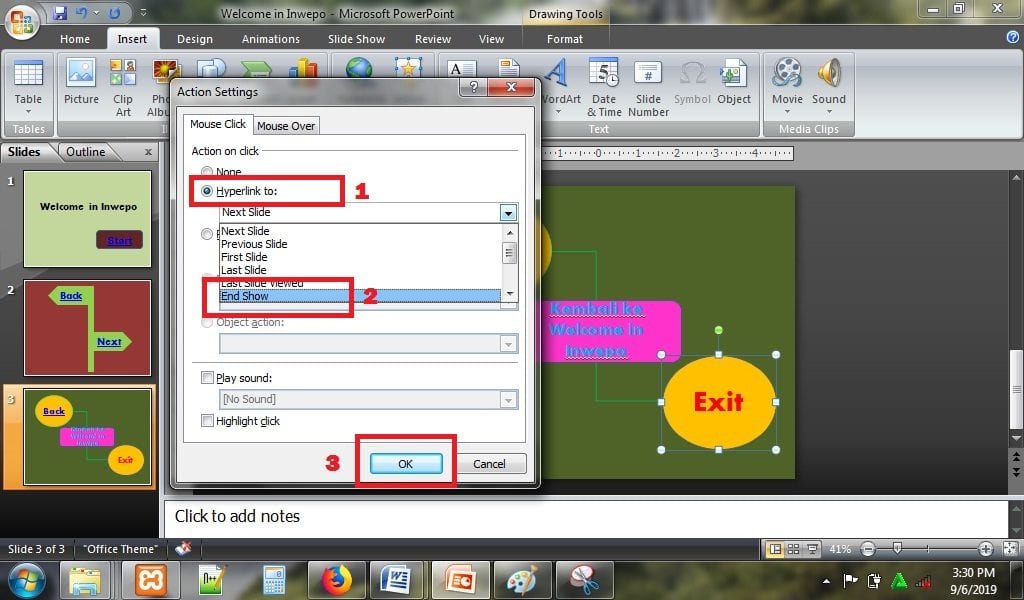Open the Review ribbon tab

(432, 39)
